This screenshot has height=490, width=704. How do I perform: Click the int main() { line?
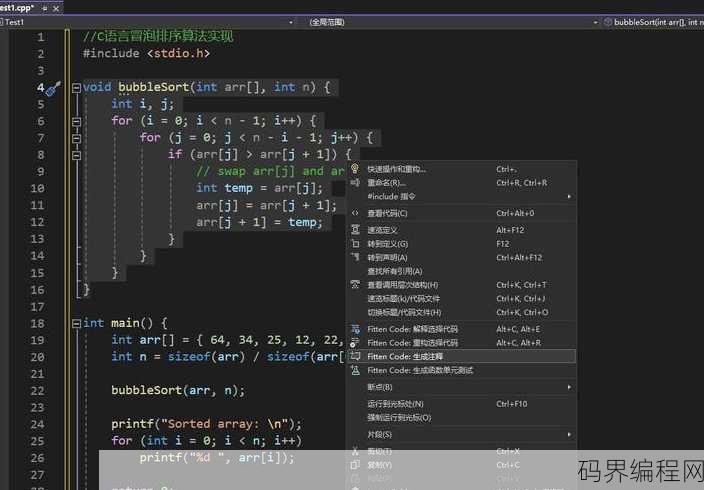[x=125, y=323]
